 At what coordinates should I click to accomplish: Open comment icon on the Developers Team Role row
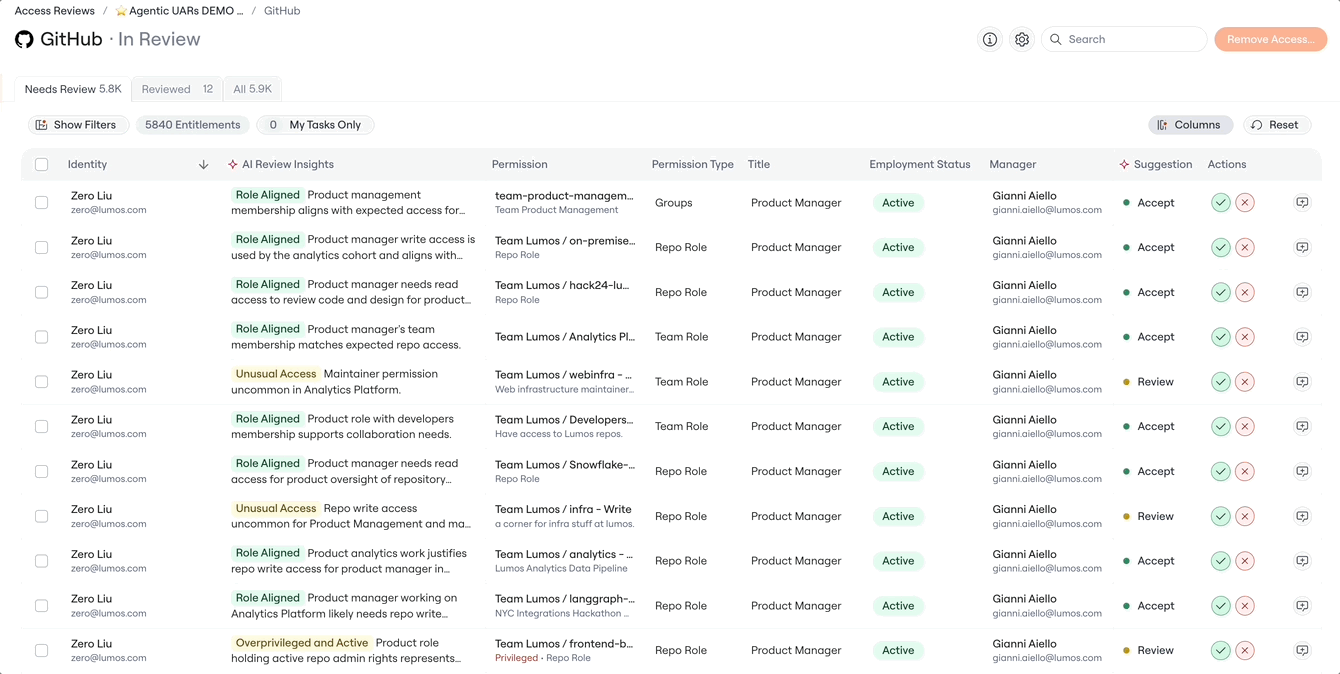1301,426
